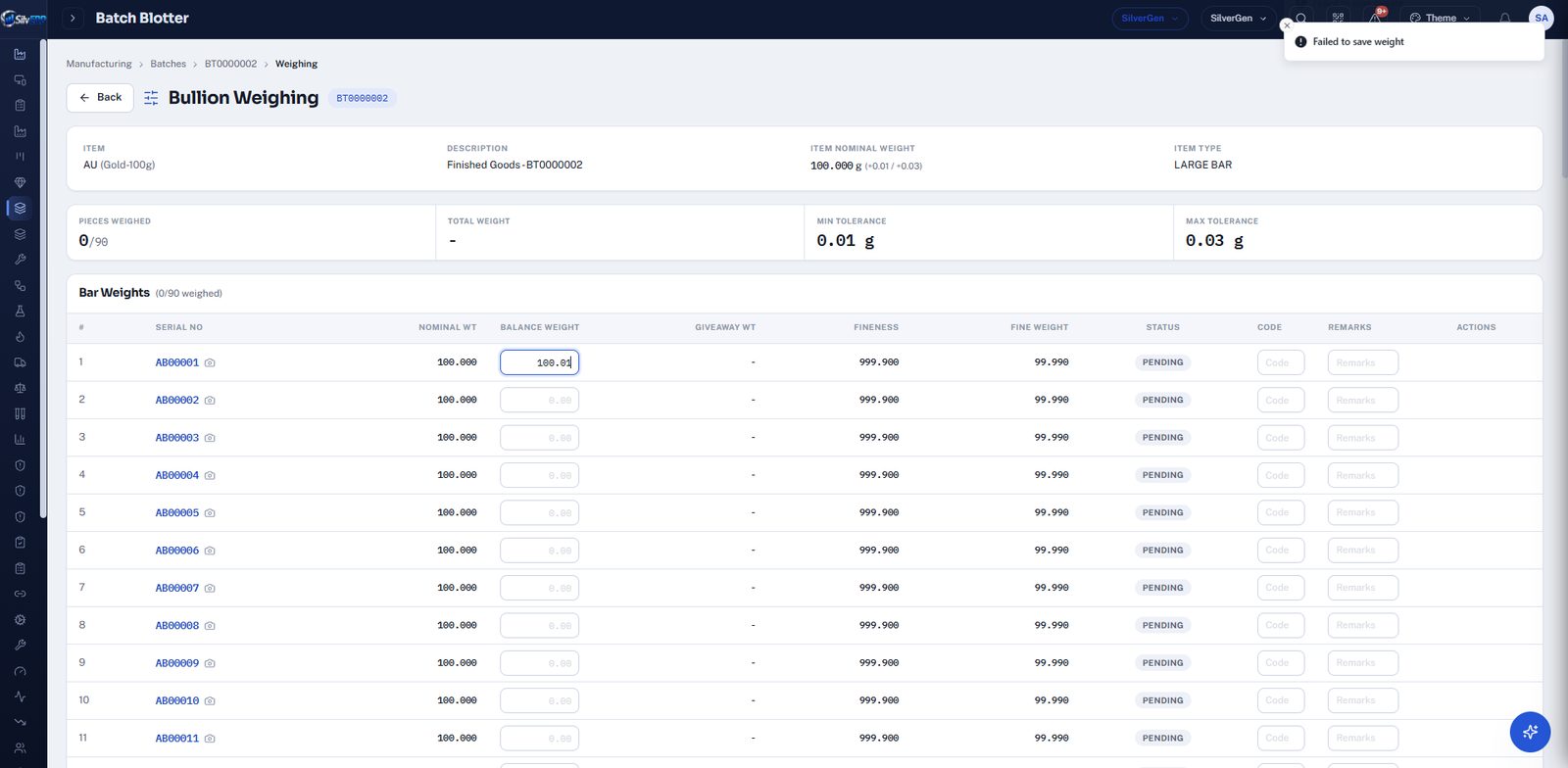Click the notification bell icon
This screenshot has width=1568, height=768.
tap(1504, 19)
